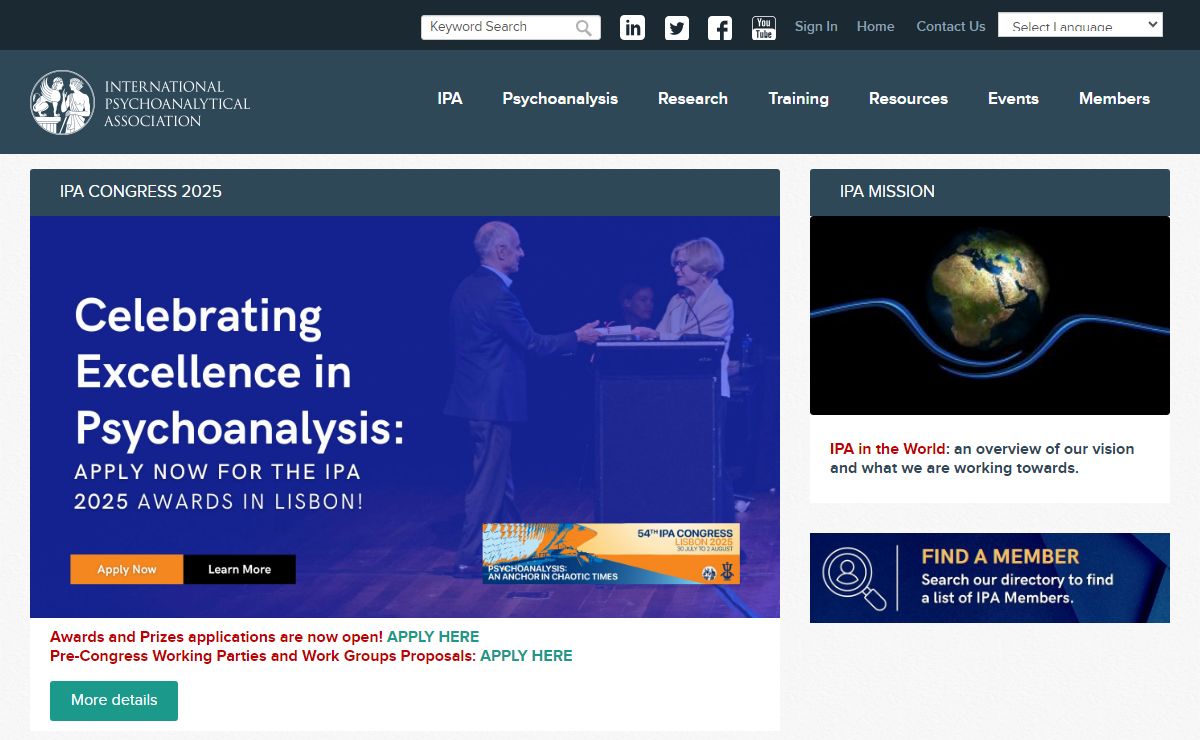Click the IPA Mission globe image
The height and width of the screenshot is (740, 1200).
990,315
